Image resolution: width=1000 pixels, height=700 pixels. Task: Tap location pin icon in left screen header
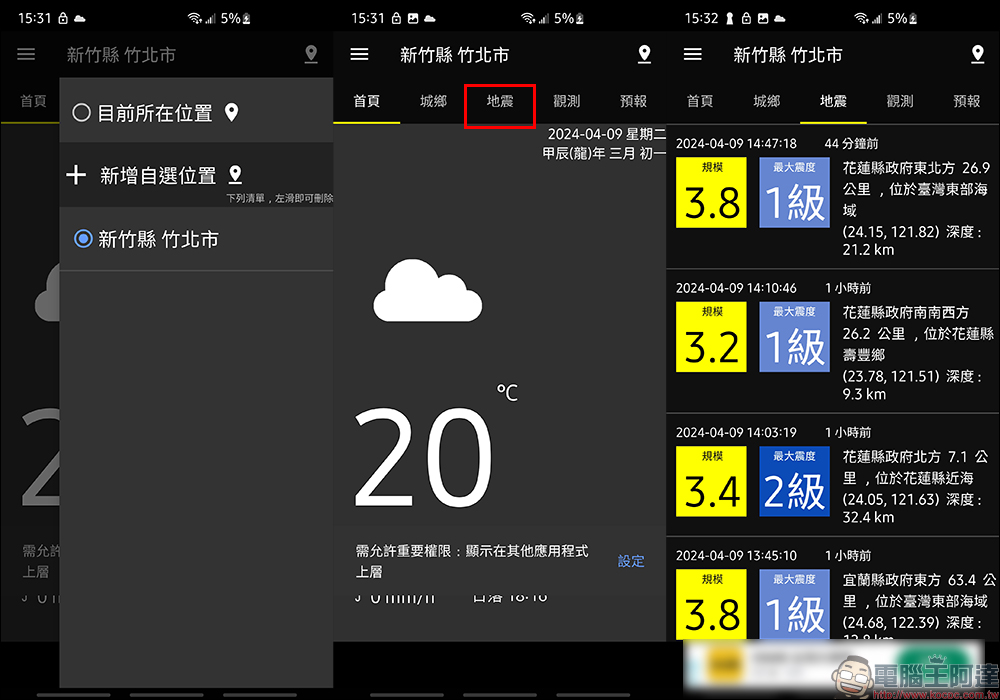311,54
